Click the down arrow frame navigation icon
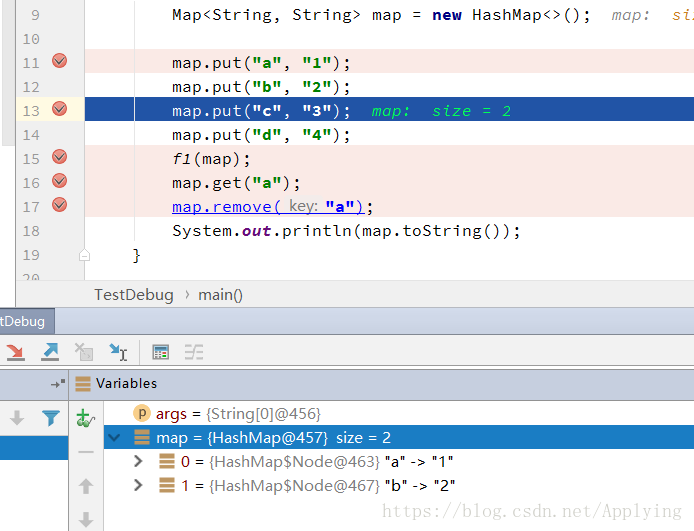The width and height of the screenshot is (694, 531). (17, 417)
